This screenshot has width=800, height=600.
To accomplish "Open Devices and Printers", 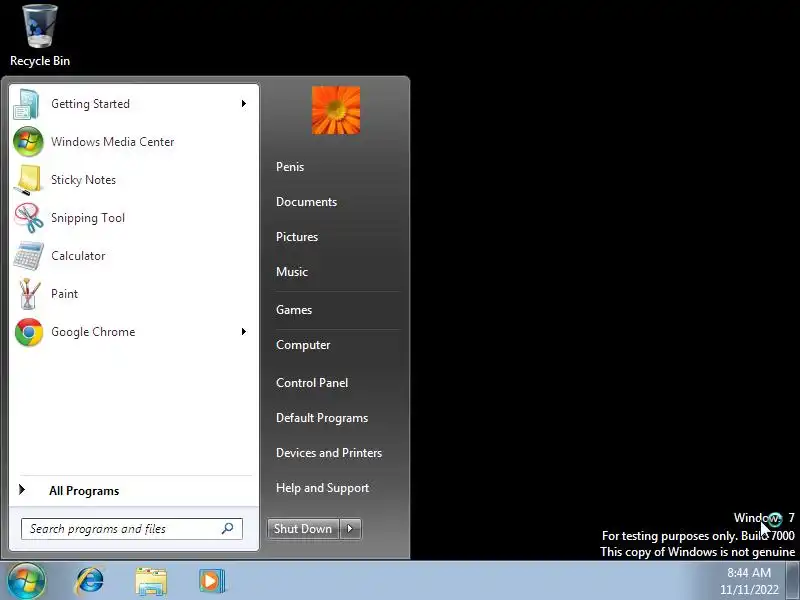I will click(329, 453).
